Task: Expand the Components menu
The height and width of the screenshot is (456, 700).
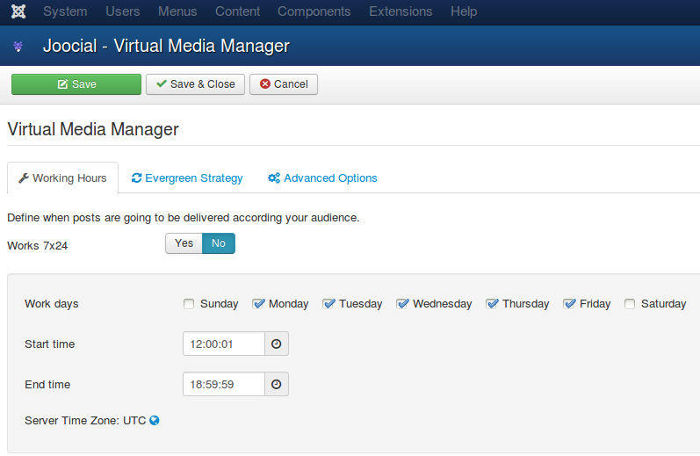Action: coord(314,11)
